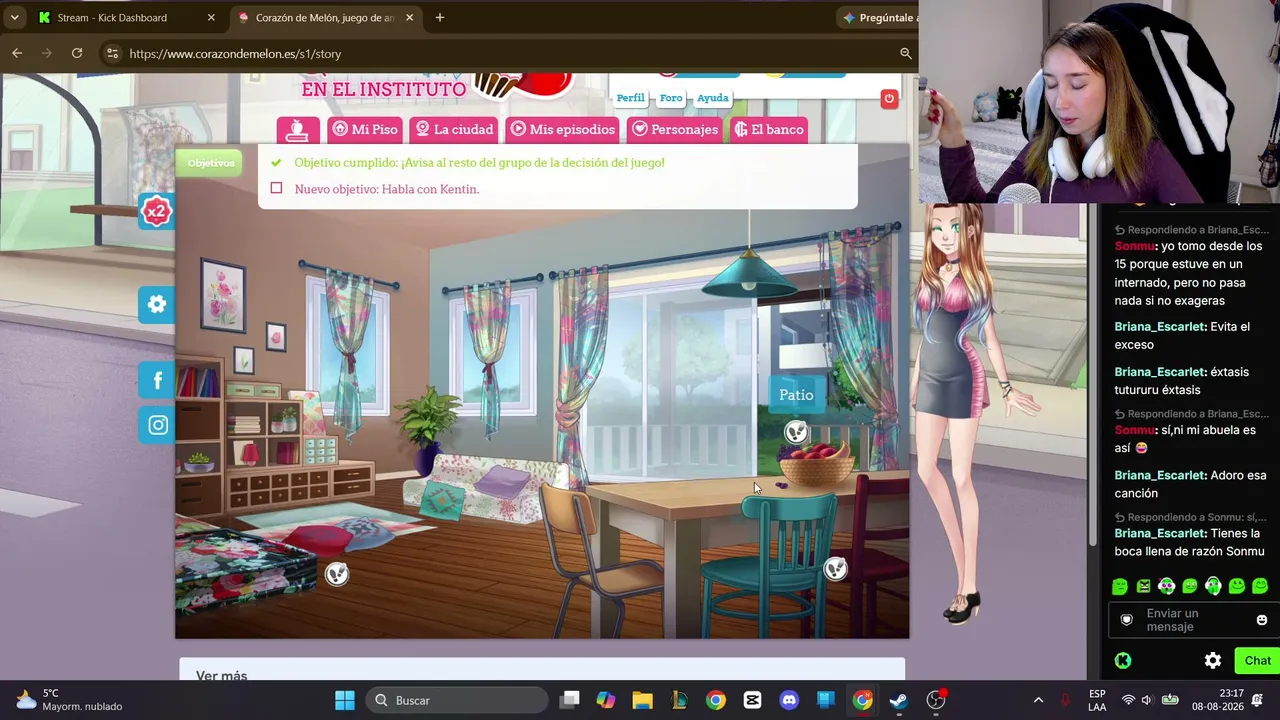This screenshot has height=720, width=1280.
Task: Open El banco tab
Action: tap(768, 130)
